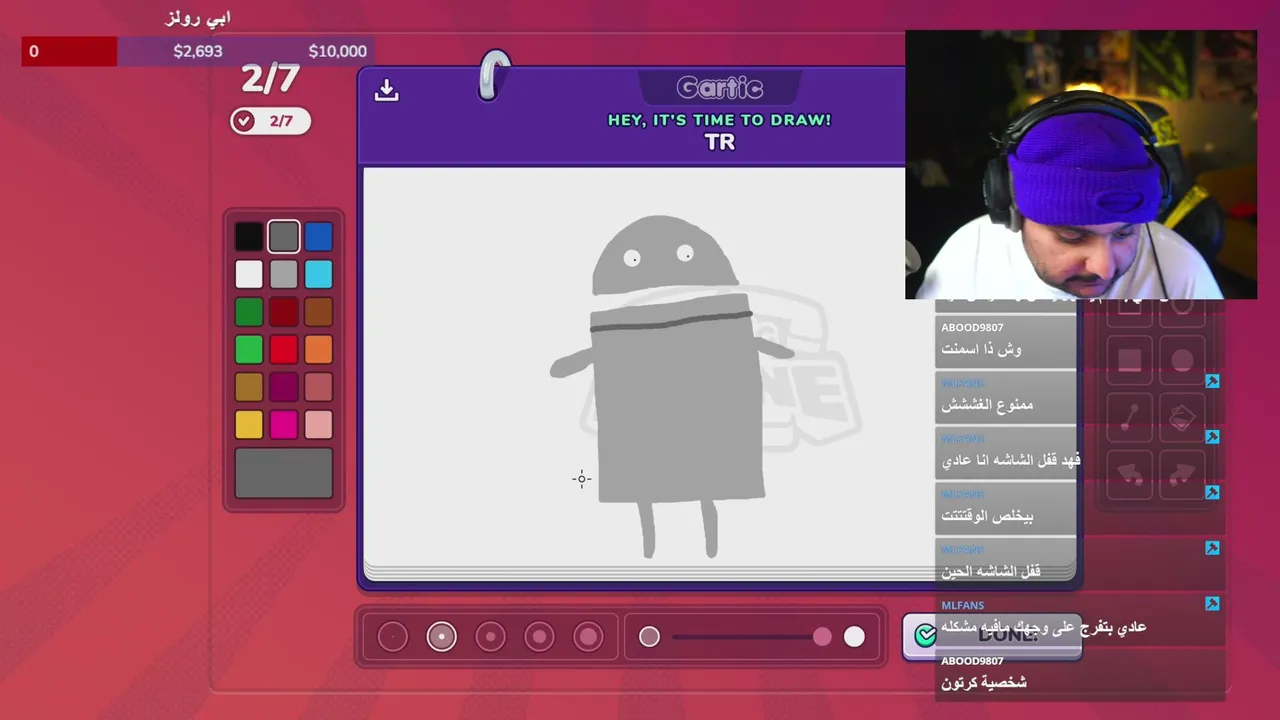Click the low-opacity circle at slider start

(x=649, y=636)
